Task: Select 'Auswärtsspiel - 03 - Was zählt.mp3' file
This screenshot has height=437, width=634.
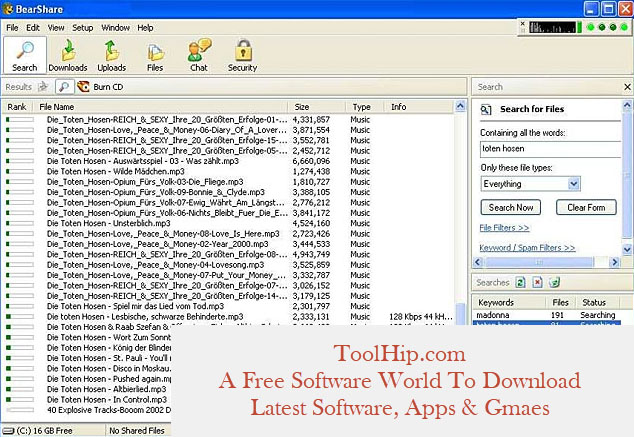Action: pos(229,161)
